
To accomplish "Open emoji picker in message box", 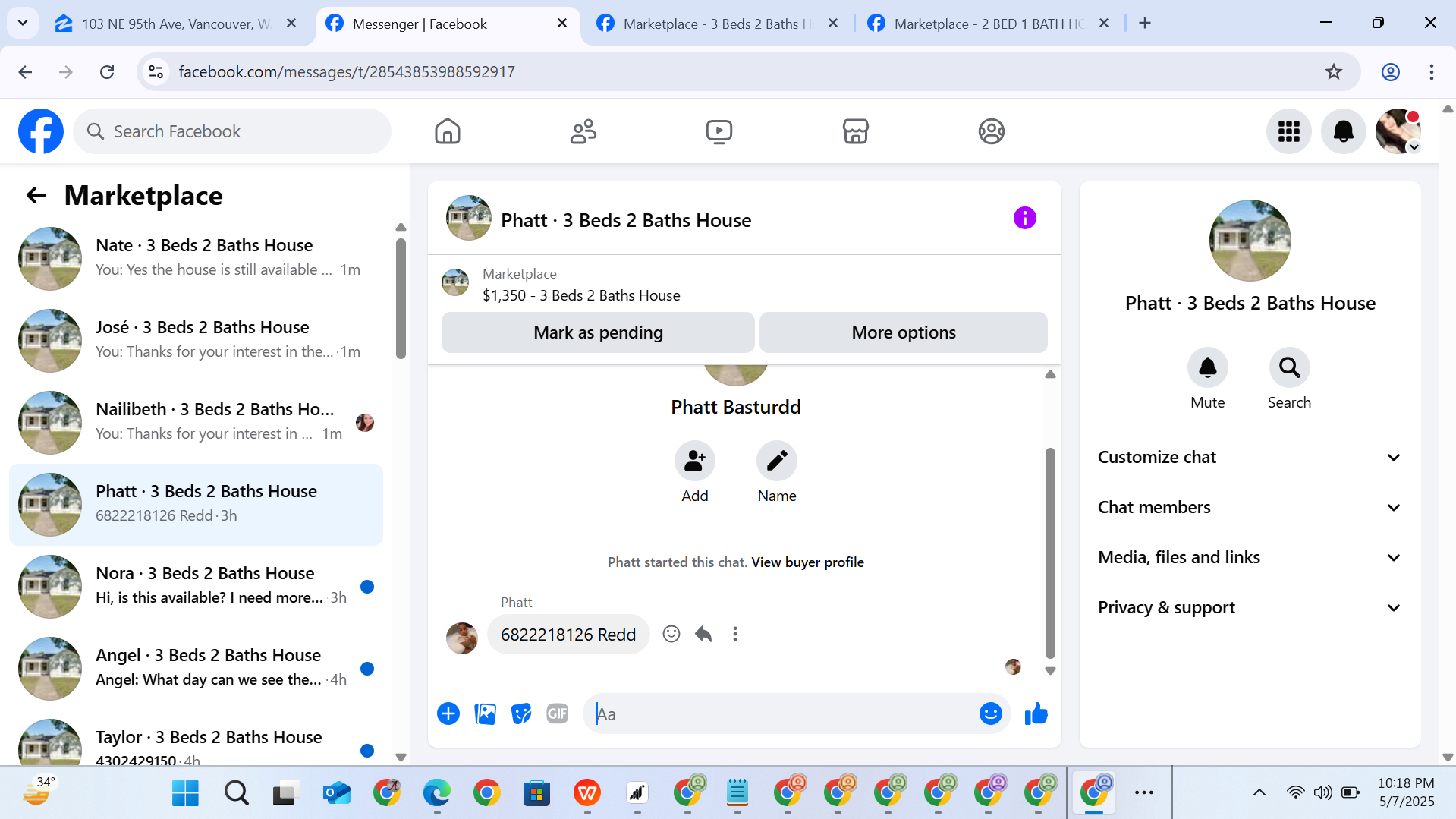I will tap(991, 713).
